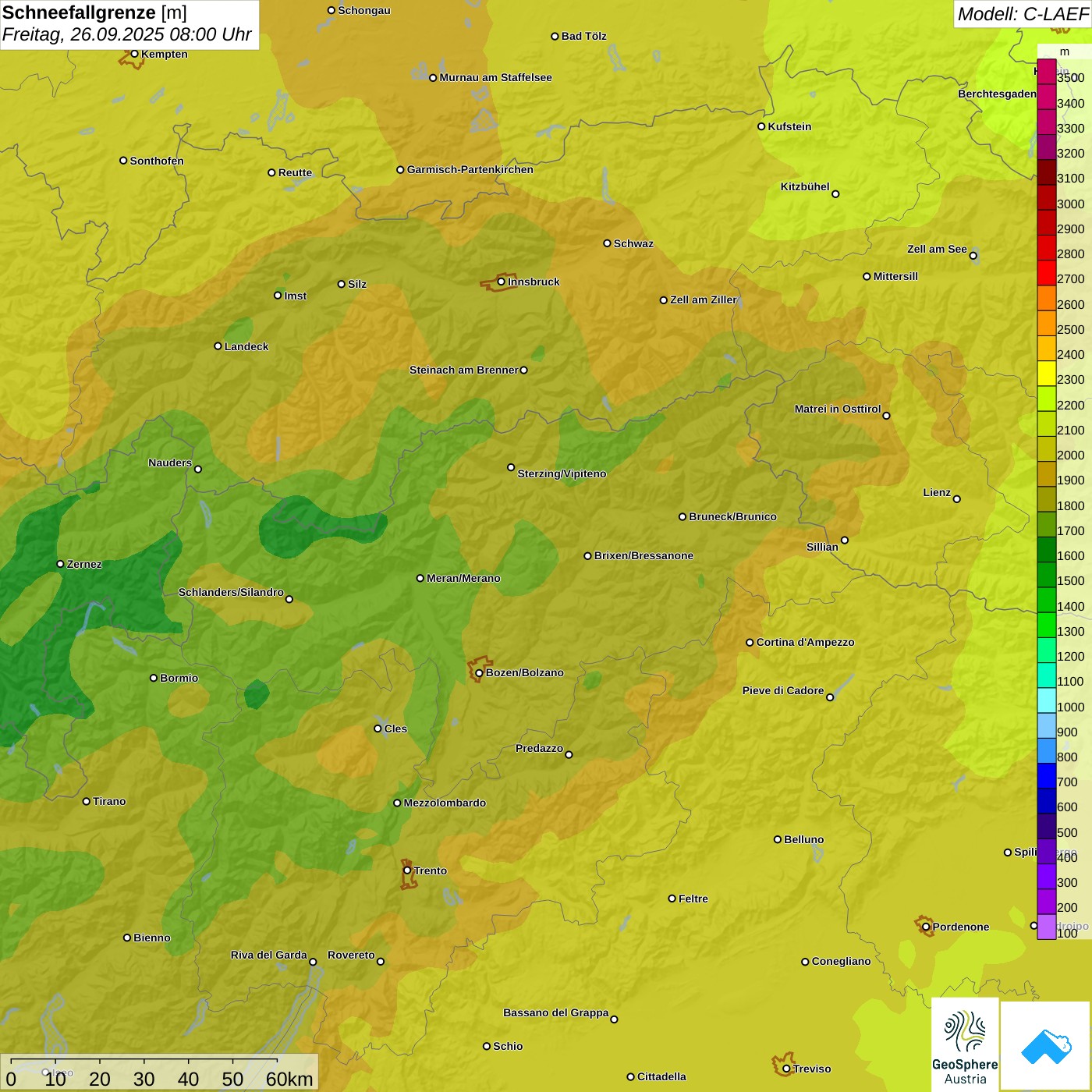Select the Bozen/Bolzano city marker
Screen dimensions: 1092x1092
[479, 672]
